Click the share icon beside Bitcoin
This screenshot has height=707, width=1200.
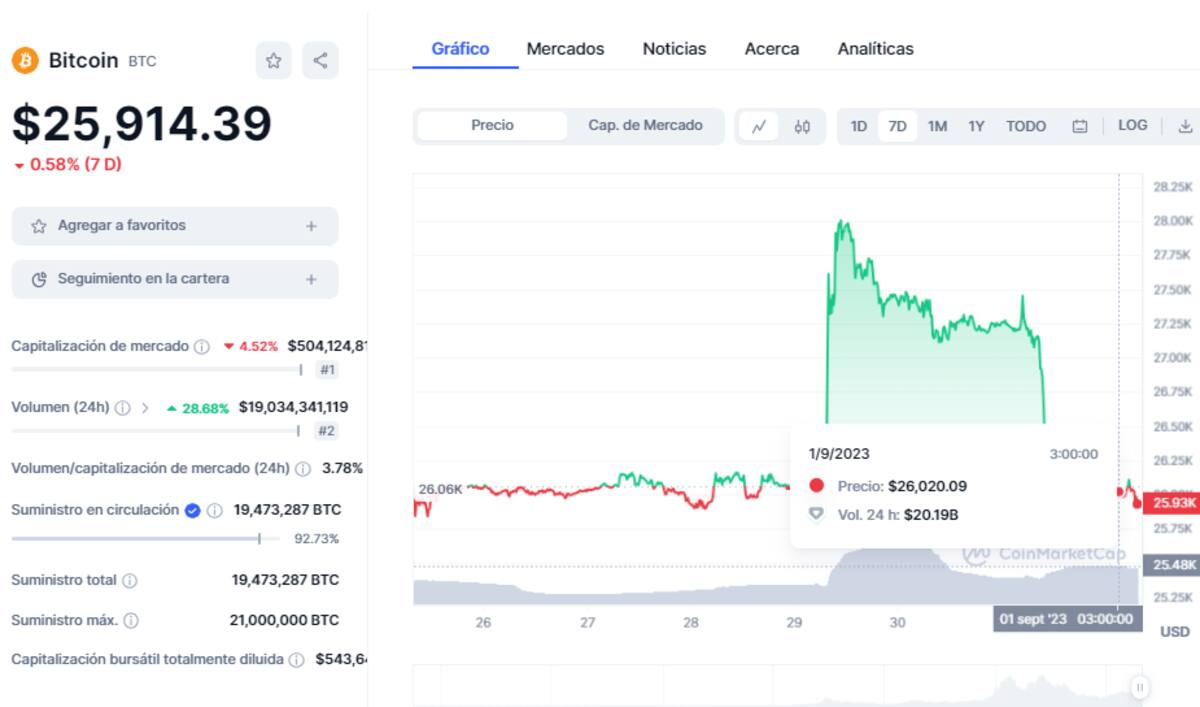[x=320, y=61]
